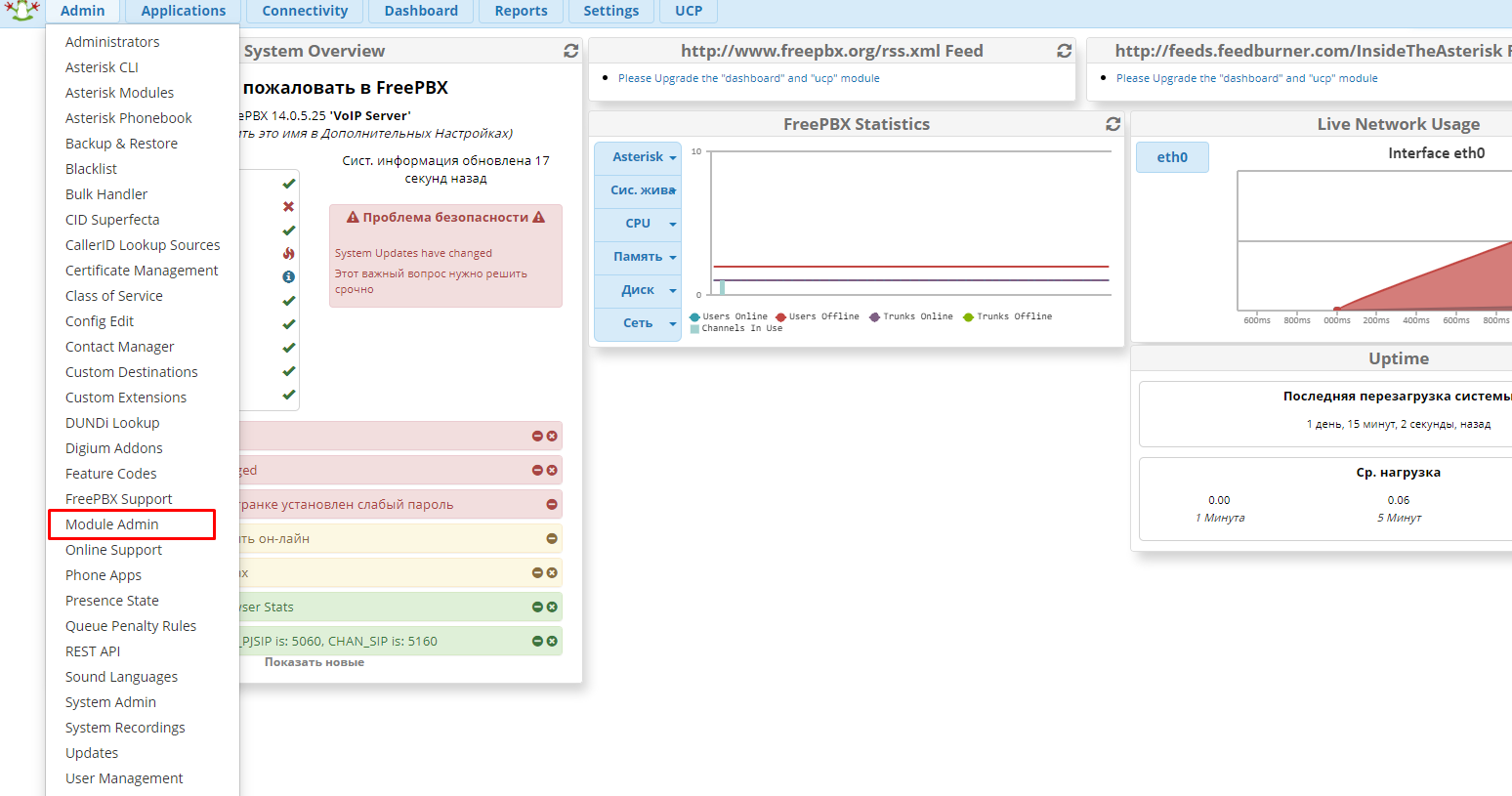Open the UCP menu item
Image resolution: width=1512 pixels, height=796 pixels.
click(689, 11)
